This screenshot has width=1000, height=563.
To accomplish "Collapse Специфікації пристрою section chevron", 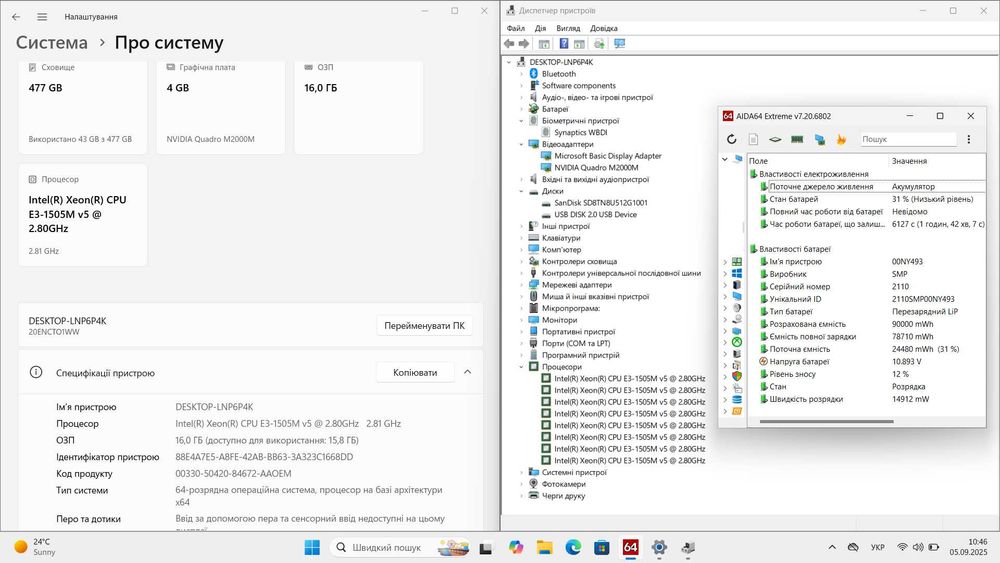I will click(x=467, y=372).
